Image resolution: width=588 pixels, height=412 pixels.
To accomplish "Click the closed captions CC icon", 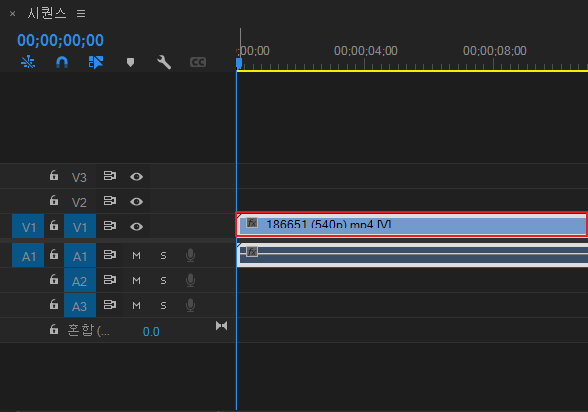I will 198,62.
